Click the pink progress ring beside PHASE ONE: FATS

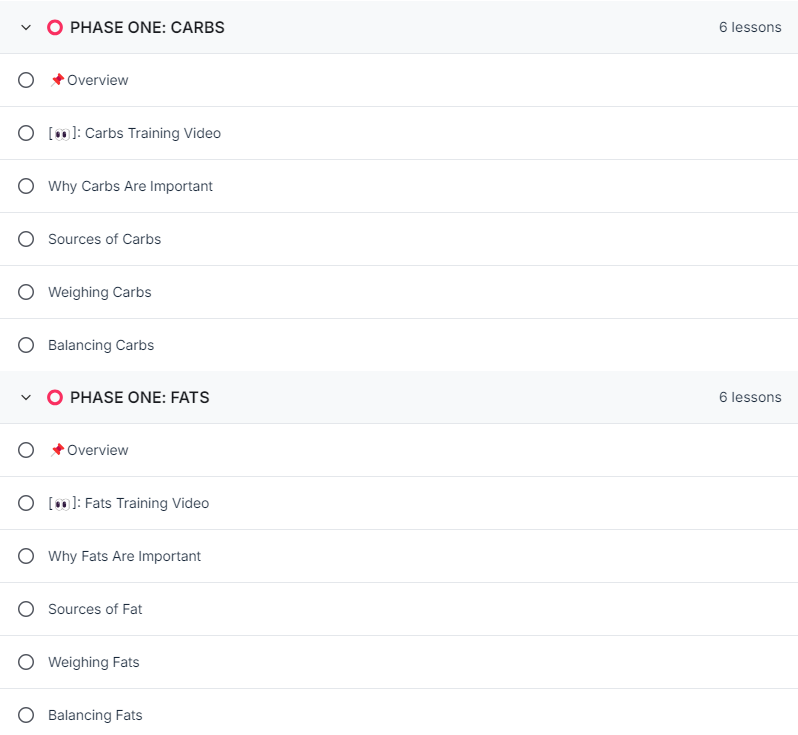point(55,398)
